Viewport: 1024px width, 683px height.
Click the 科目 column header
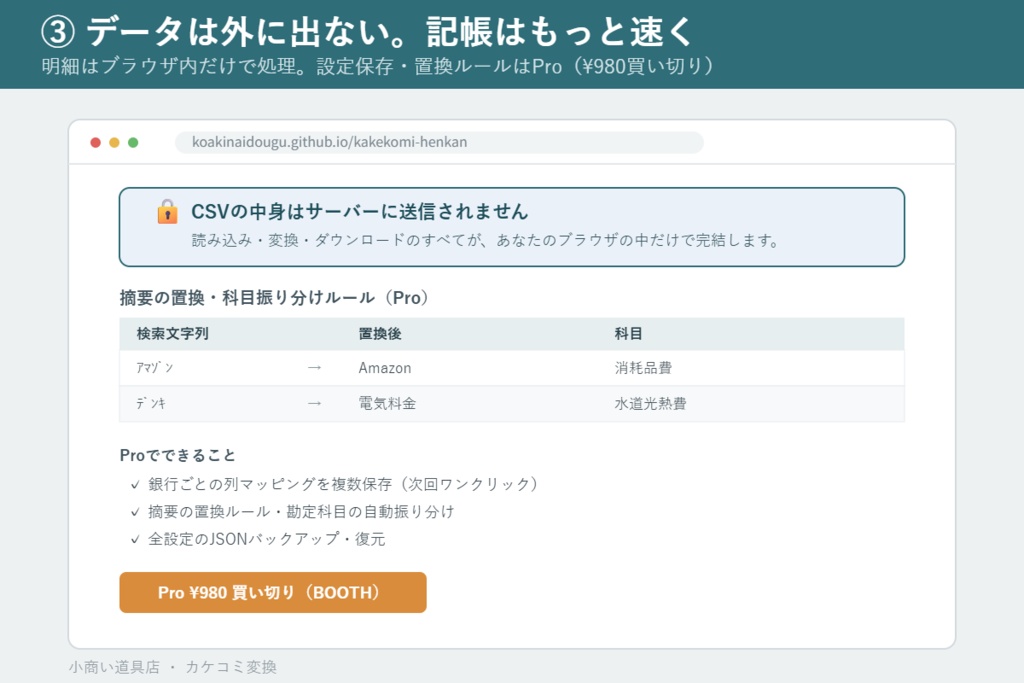point(628,334)
